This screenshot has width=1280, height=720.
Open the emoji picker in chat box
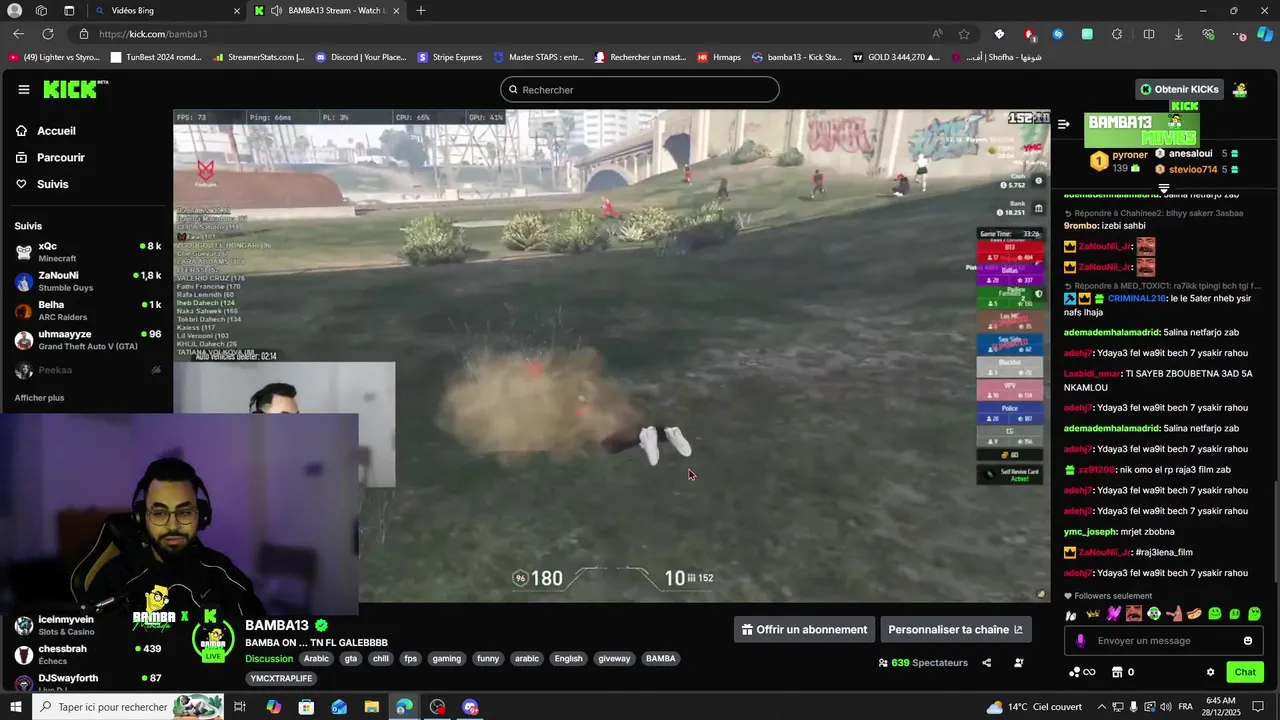coord(1248,641)
